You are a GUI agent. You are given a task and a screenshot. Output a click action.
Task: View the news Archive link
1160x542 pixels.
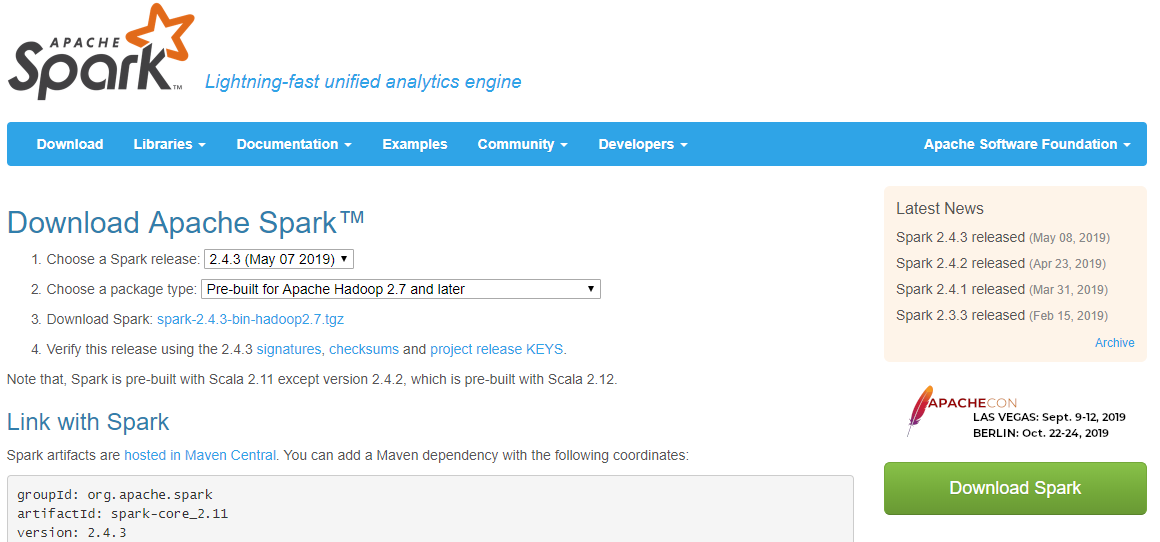click(1114, 343)
